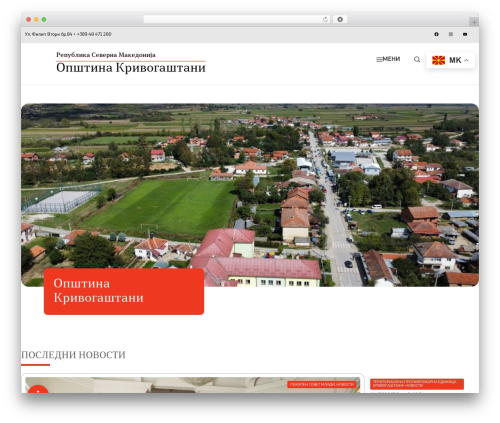500x423 pixels.
Task: Click the Општина Кривогаштани site logo
Action: pyautogui.click(x=131, y=68)
